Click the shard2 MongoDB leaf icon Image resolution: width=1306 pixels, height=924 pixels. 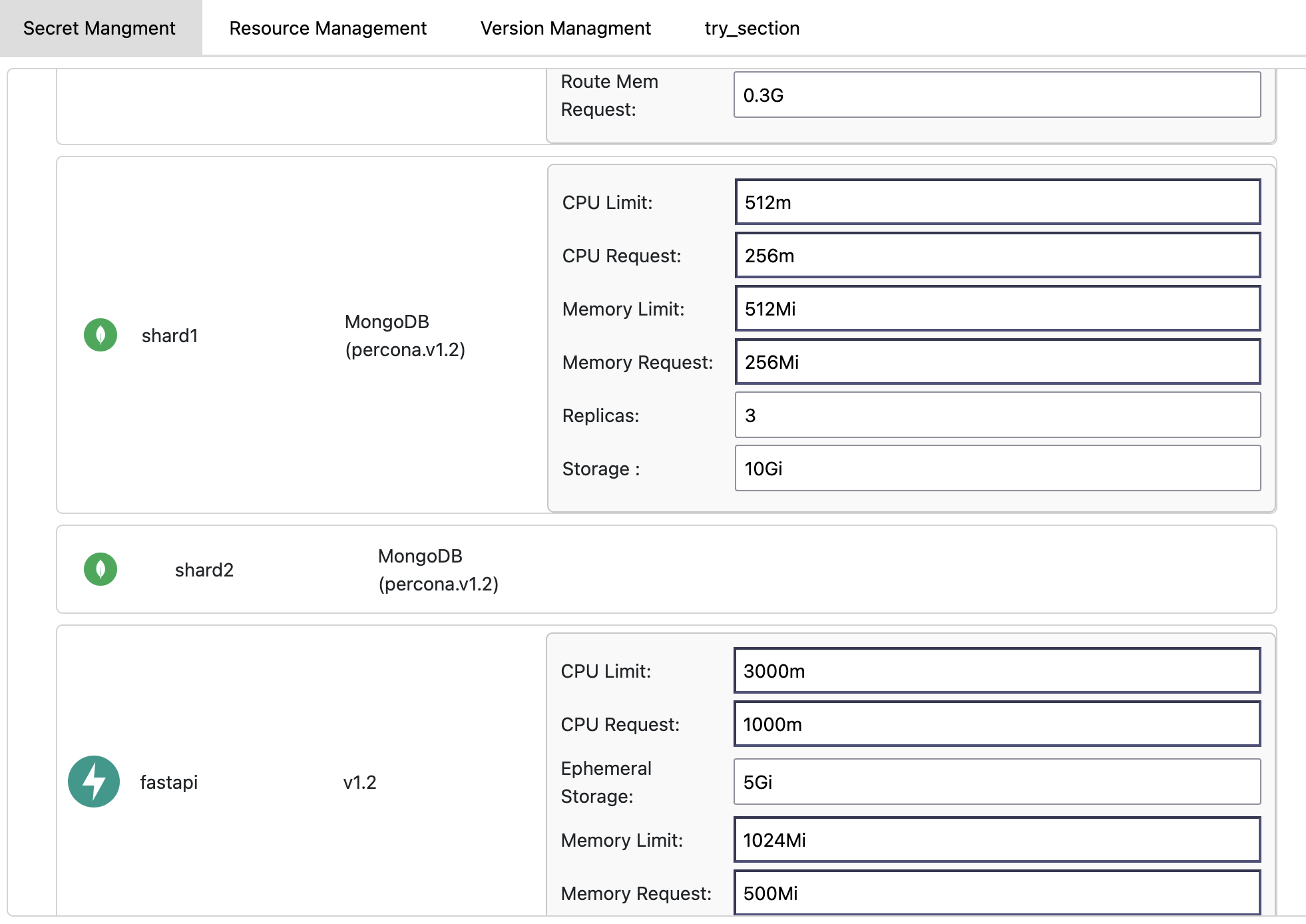coord(101,569)
